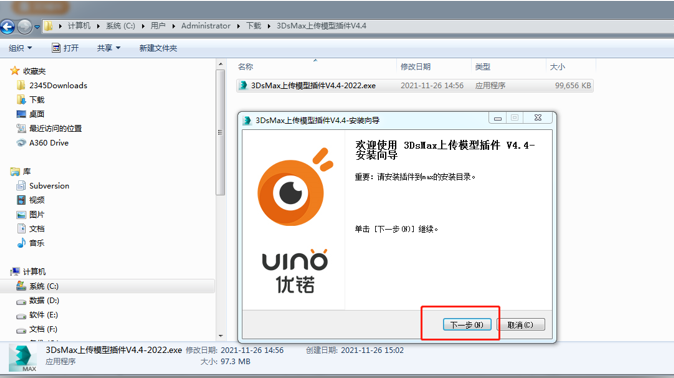Click the large MAX icon in details pane
This screenshot has width=674, height=378.
click(x=22, y=358)
